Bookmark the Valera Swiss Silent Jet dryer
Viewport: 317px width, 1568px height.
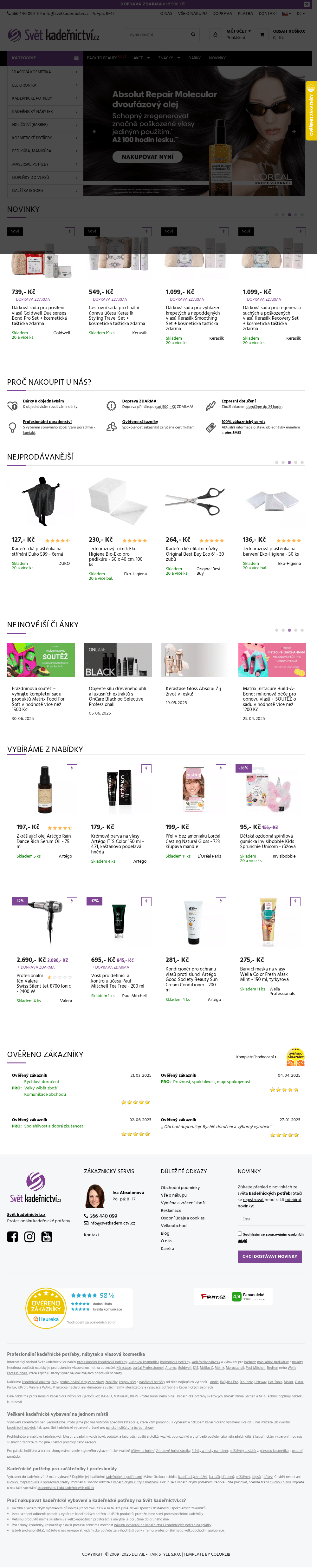72,901
